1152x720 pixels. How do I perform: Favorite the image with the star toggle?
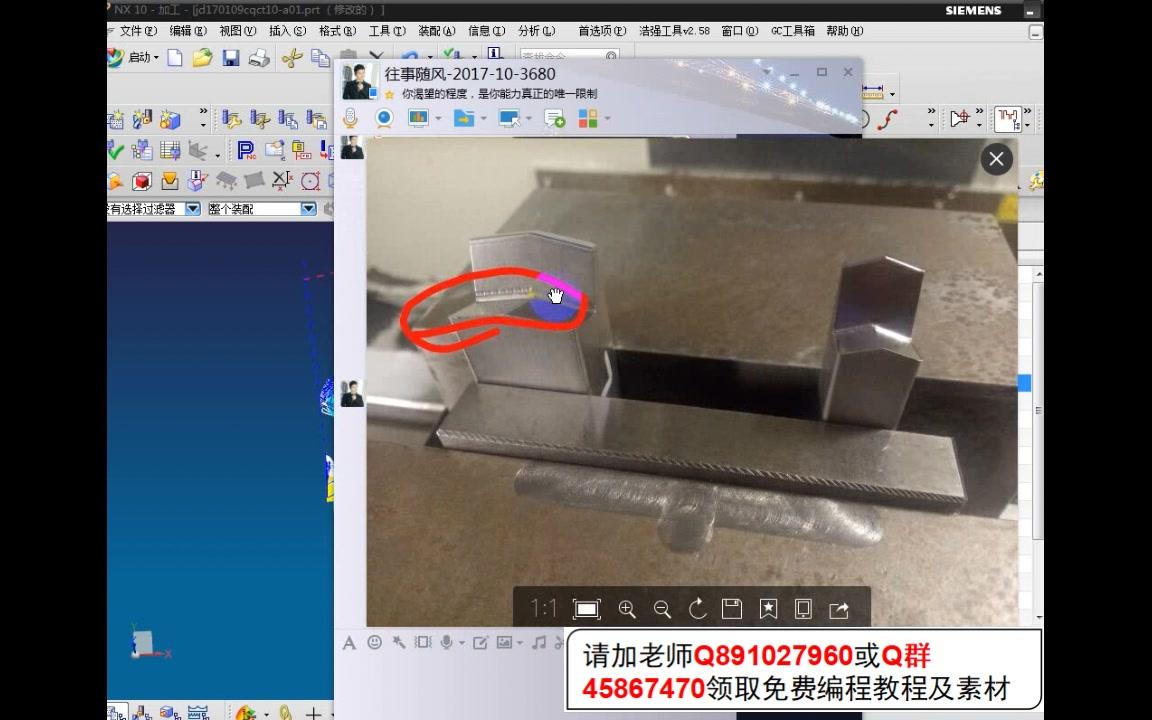(x=768, y=609)
